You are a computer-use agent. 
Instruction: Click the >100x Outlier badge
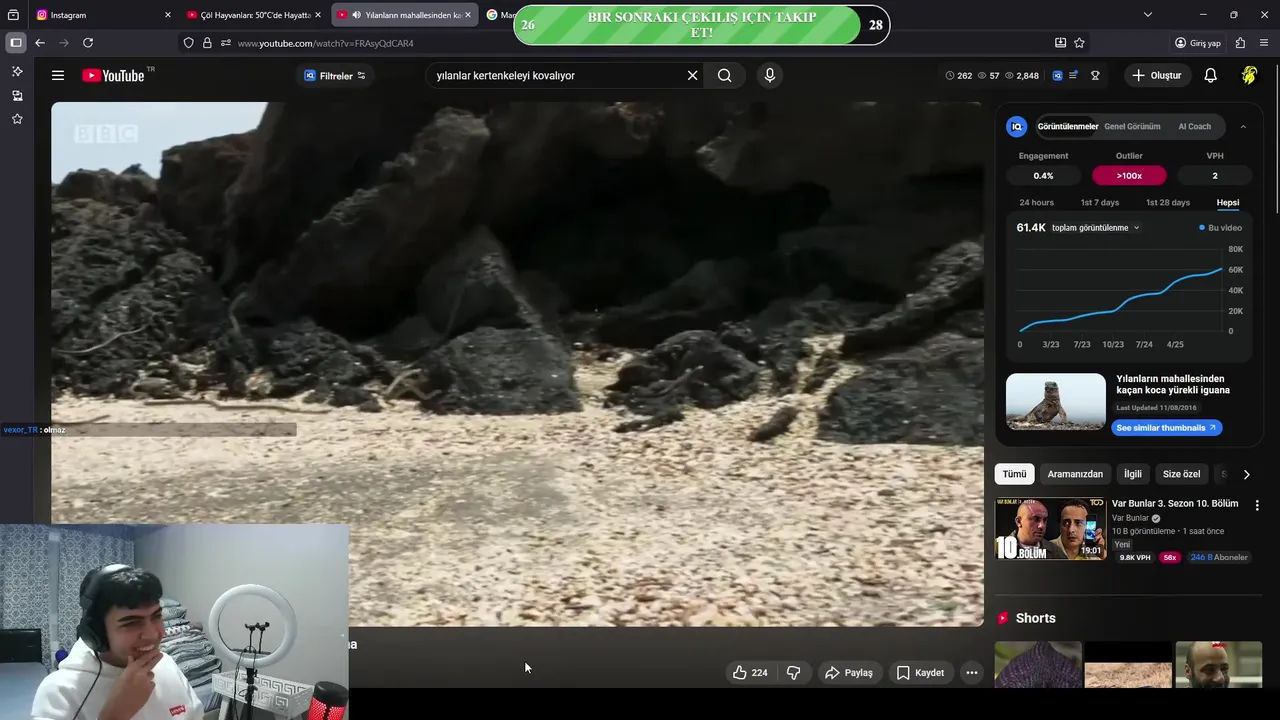[x=1129, y=176]
